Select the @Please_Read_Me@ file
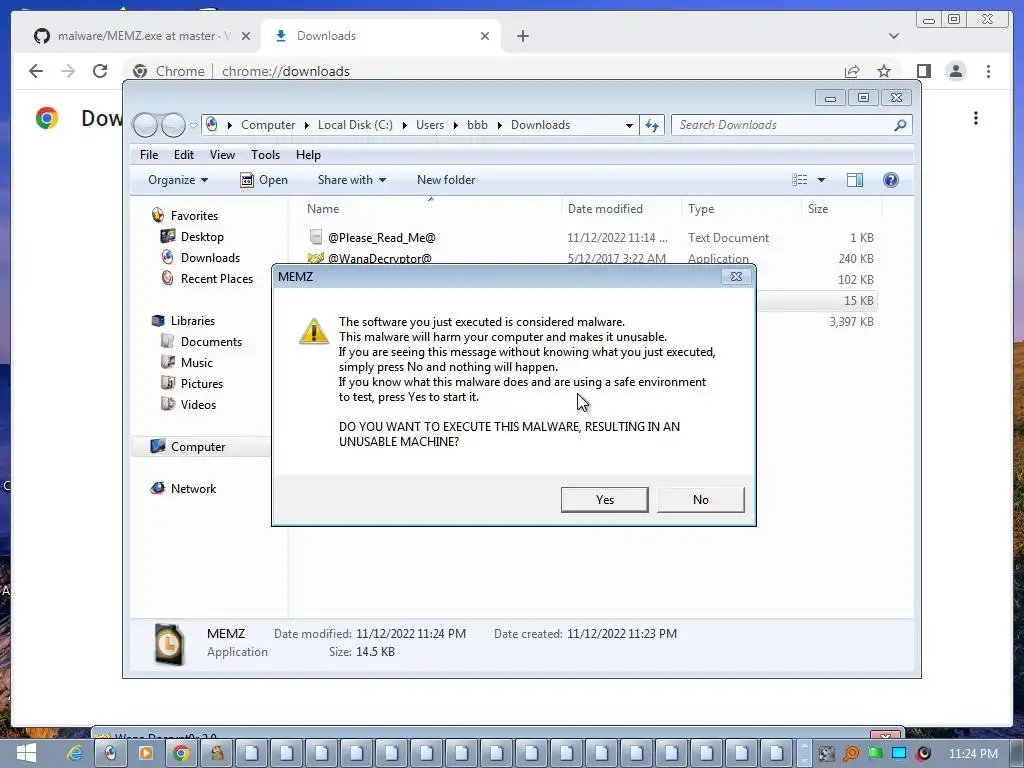Image resolution: width=1024 pixels, height=768 pixels. [381, 238]
